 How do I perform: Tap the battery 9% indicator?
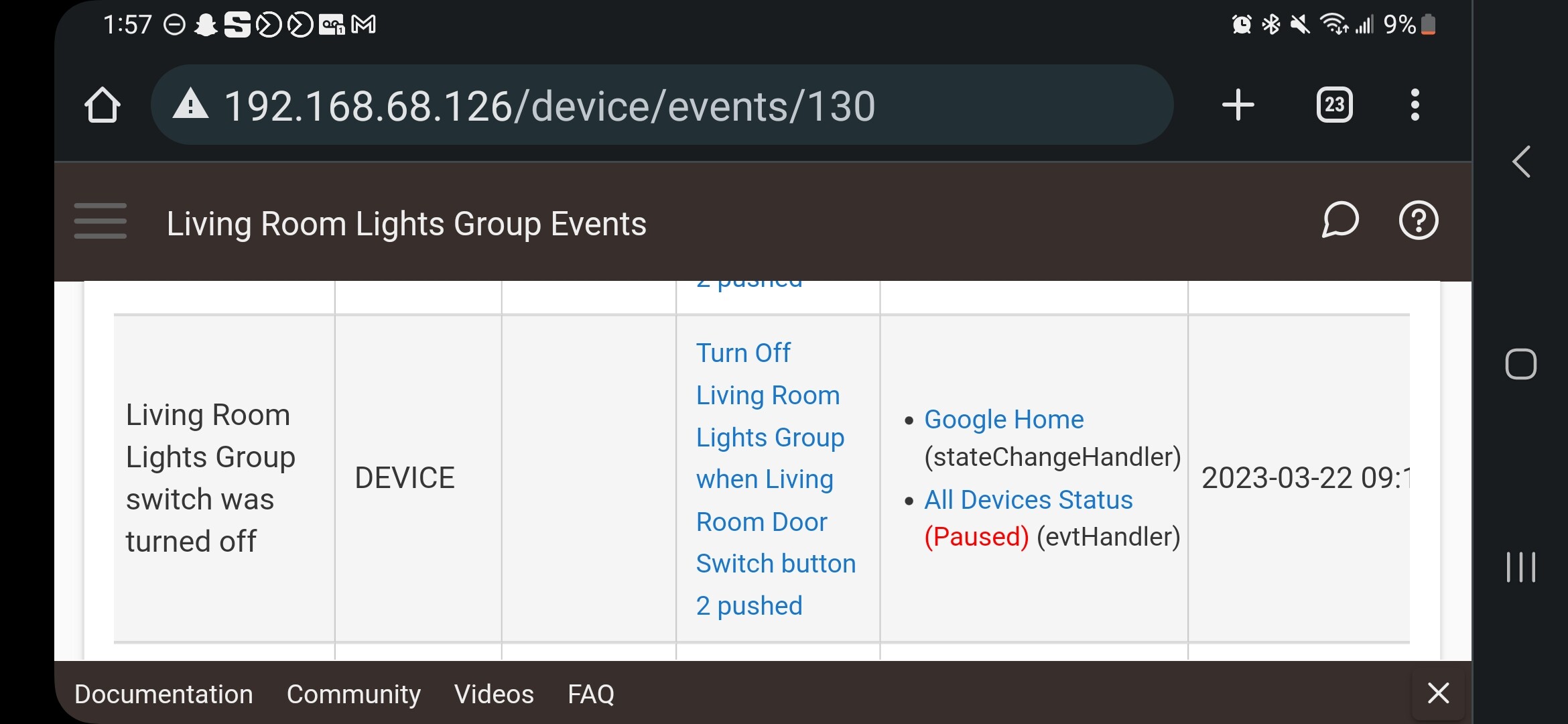pyautogui.click(x=1410, y=25)
